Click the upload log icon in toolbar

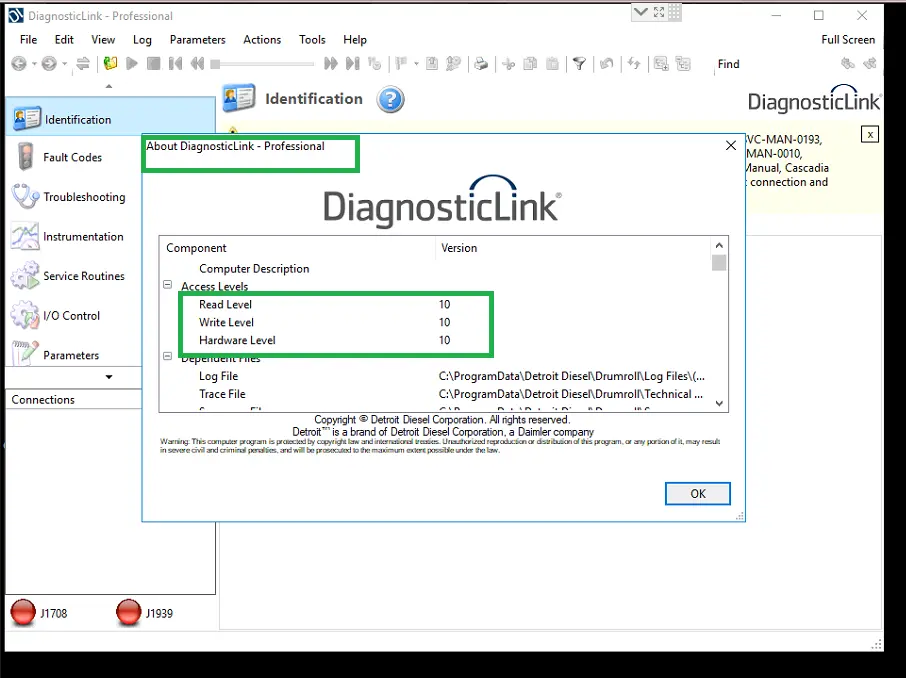coord(432,64)
